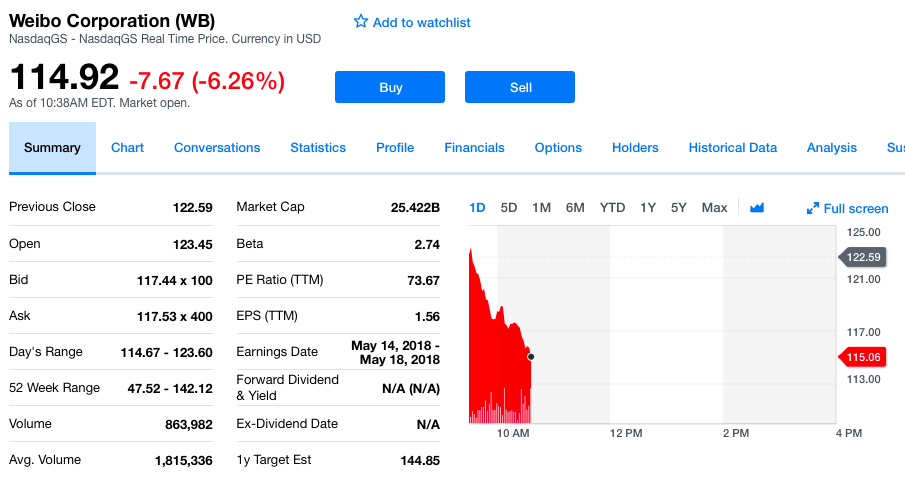Switch to the Conversations tab
The height and width of the screenshot is (479, 905).
[x=217, y=148]
